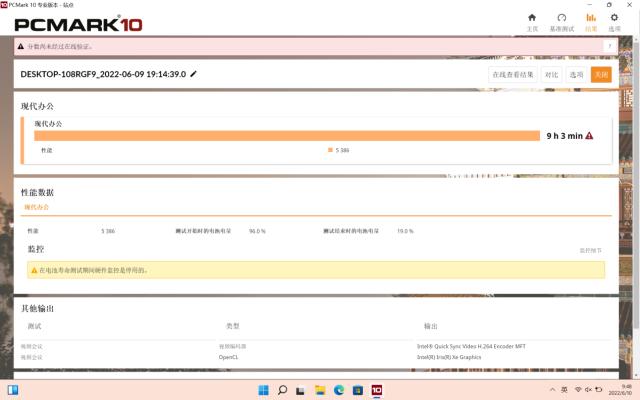Screen dimensions: 640x400
Task: Open the taskbar clock and date
Action: (x=620, y=390)
